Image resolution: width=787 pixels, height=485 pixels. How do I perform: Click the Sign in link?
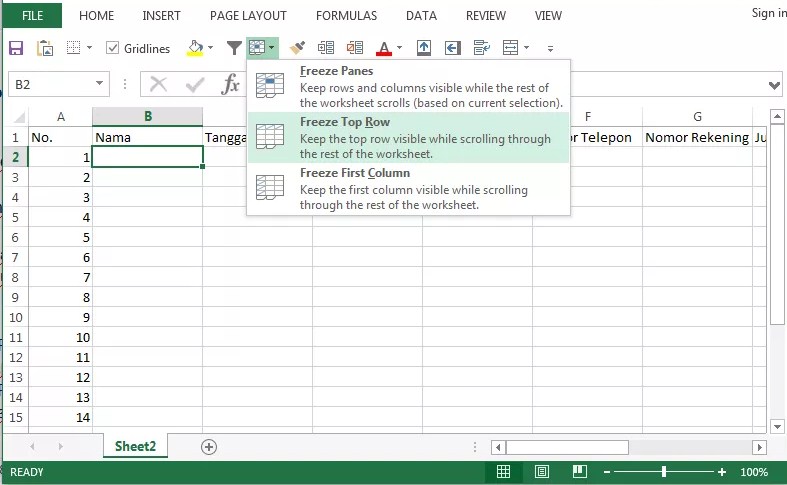(x=768, y=13)
